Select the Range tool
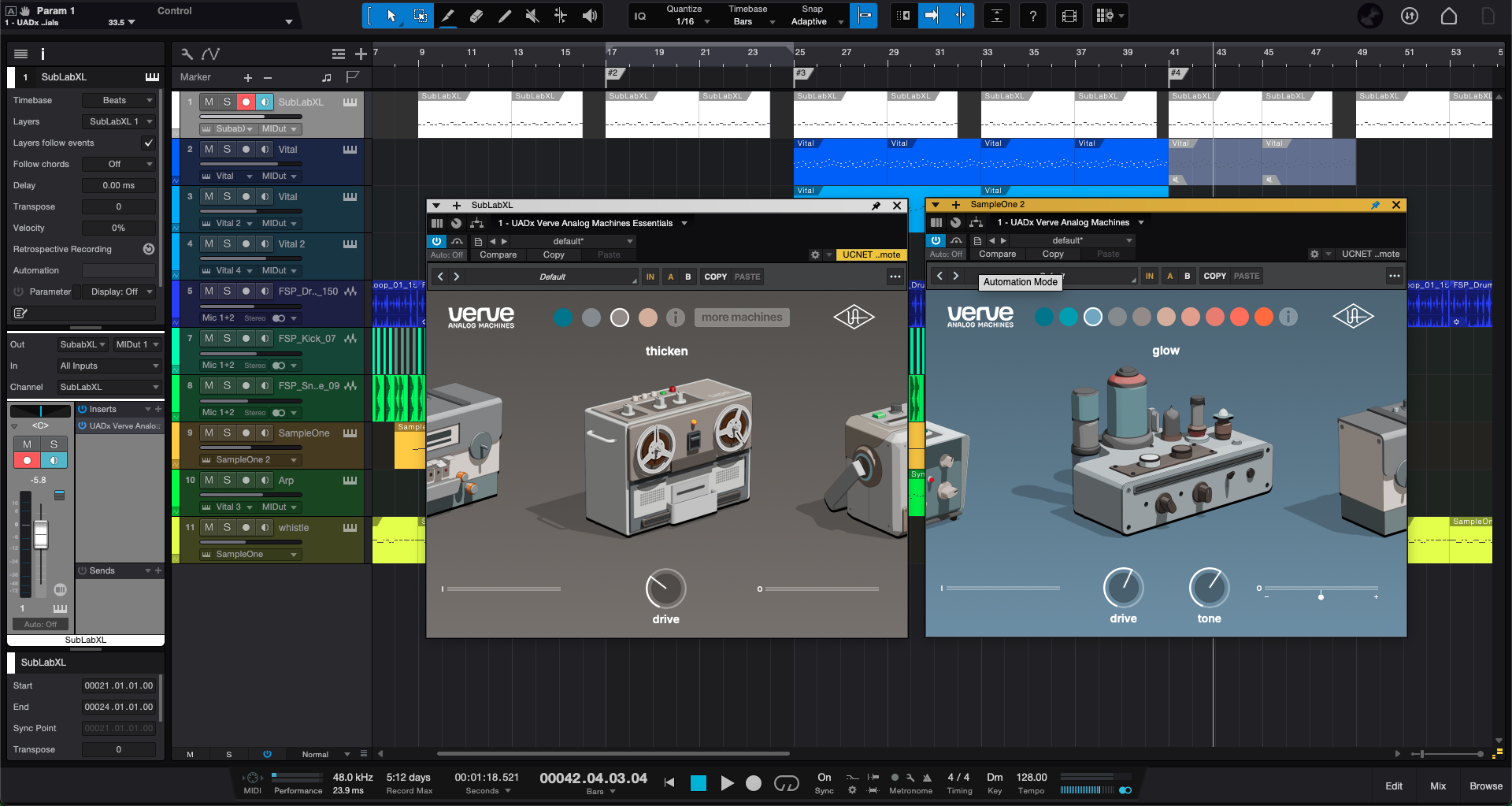 (x=420, y=16)
